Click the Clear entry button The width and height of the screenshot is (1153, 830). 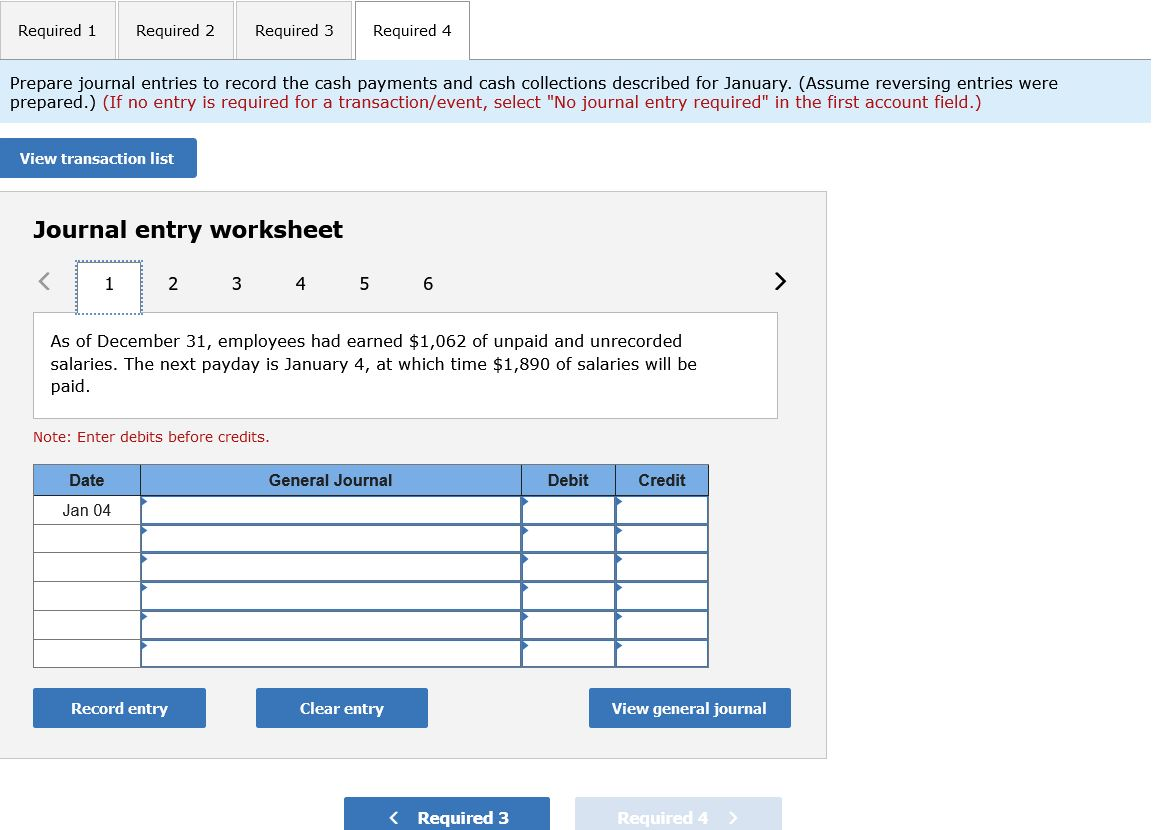341,708
